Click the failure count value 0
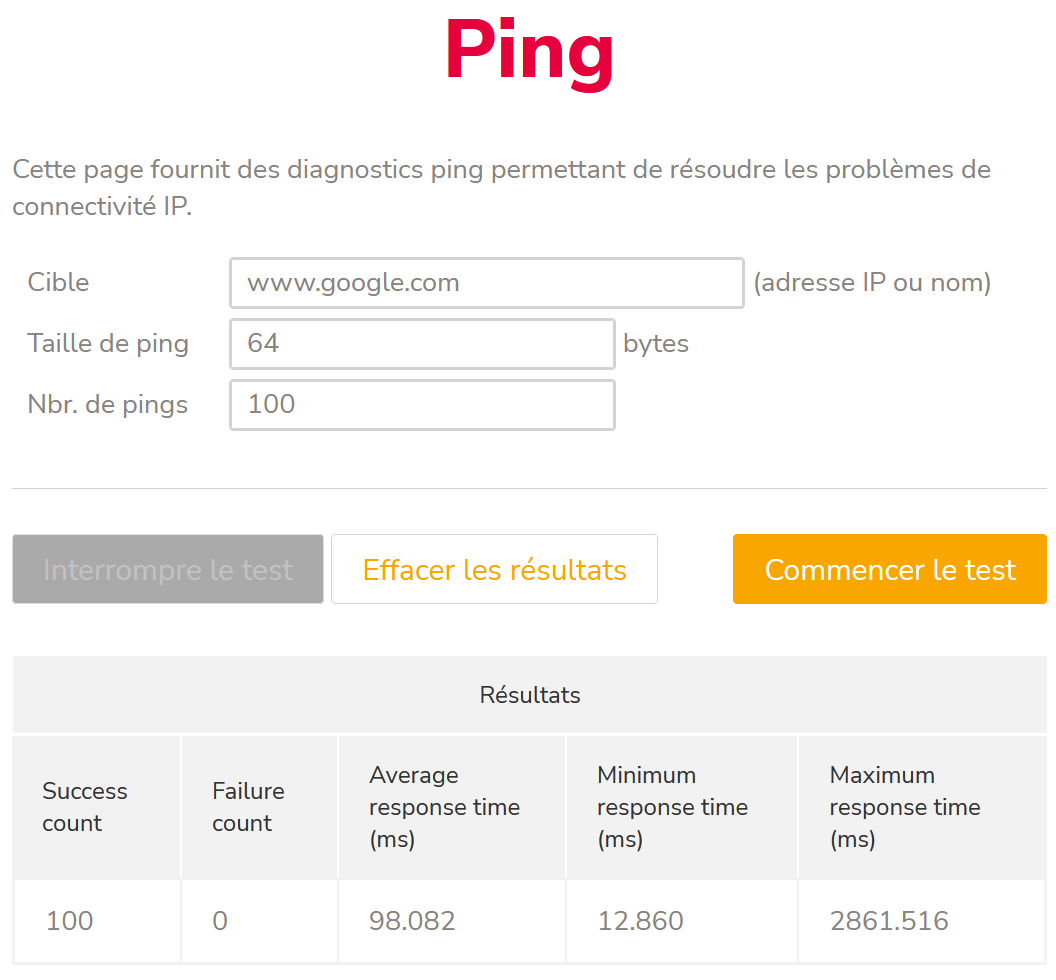The height and width of the screenshot is (980, 1056). (220, 921)
